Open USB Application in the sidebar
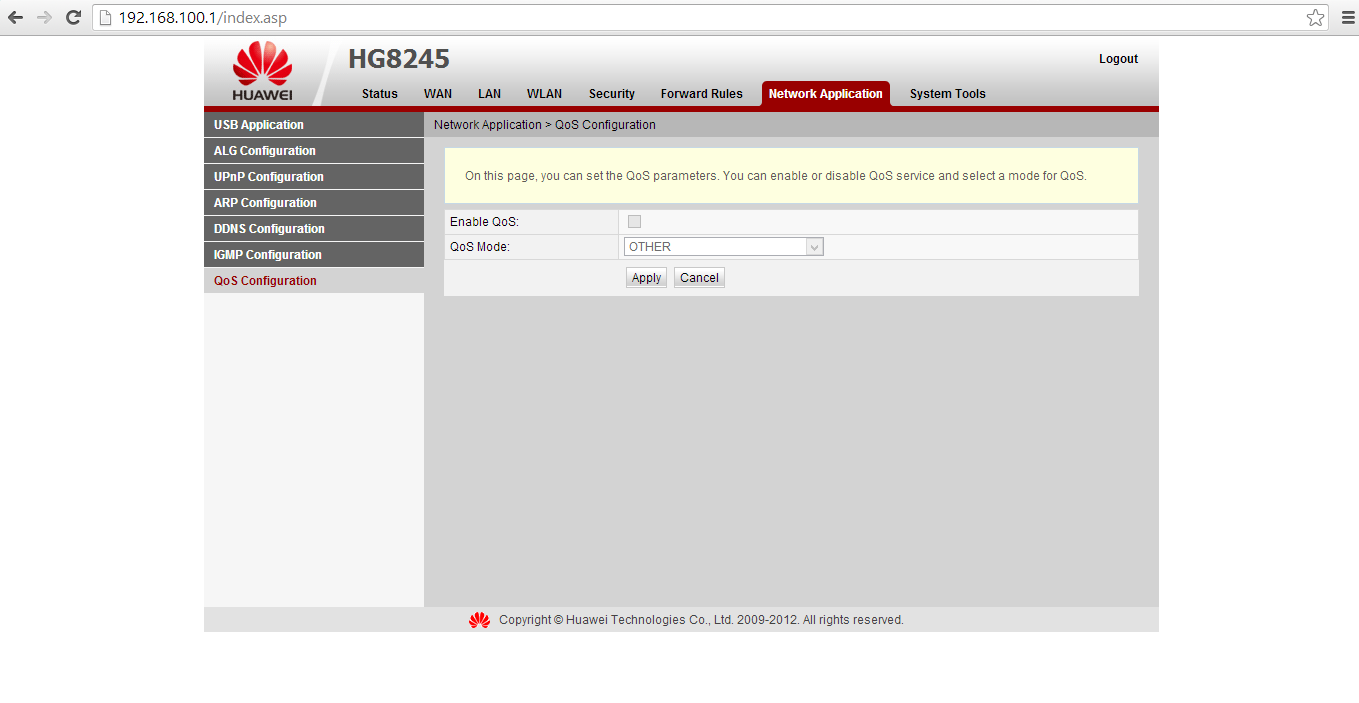 [x=314, y=125]
